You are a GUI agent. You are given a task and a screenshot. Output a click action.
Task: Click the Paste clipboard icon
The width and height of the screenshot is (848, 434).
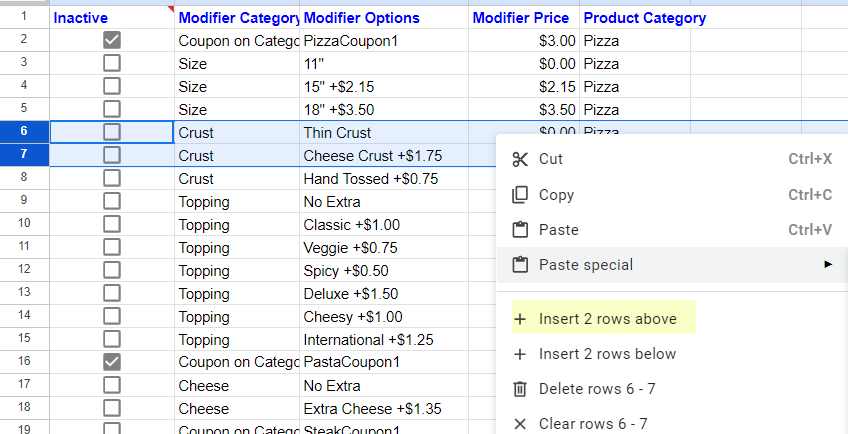click(x=519, y=230)
